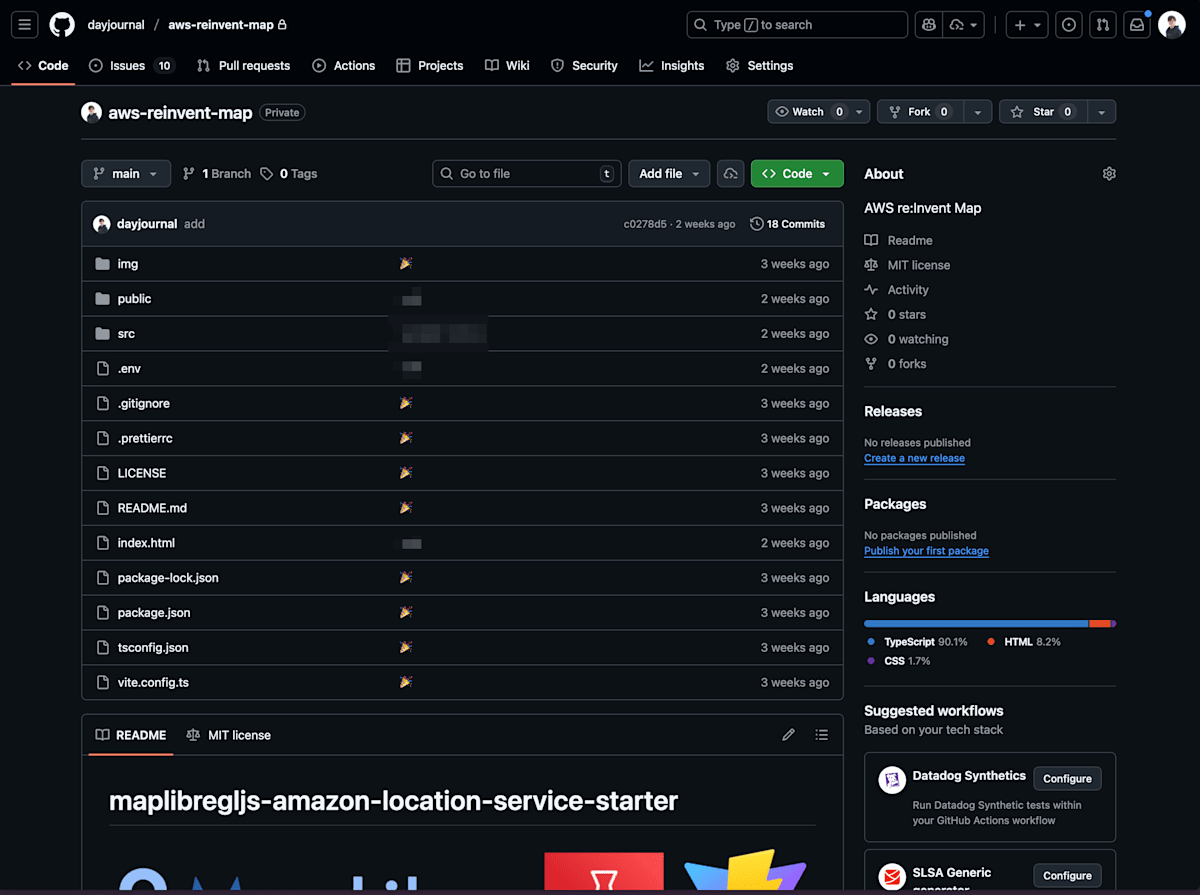Click the .env file icon
The width and height of the screenshot is (1200, 895).
(102, 369)
